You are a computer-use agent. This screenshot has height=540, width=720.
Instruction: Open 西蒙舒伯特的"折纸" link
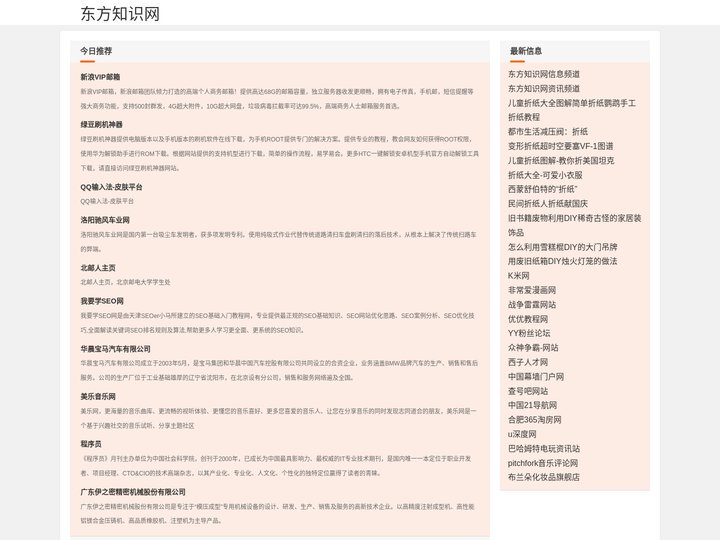tap(542, 189)
